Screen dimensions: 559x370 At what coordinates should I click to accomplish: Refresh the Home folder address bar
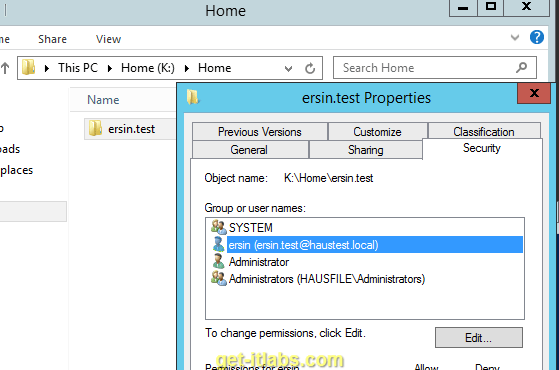[310, 68]
